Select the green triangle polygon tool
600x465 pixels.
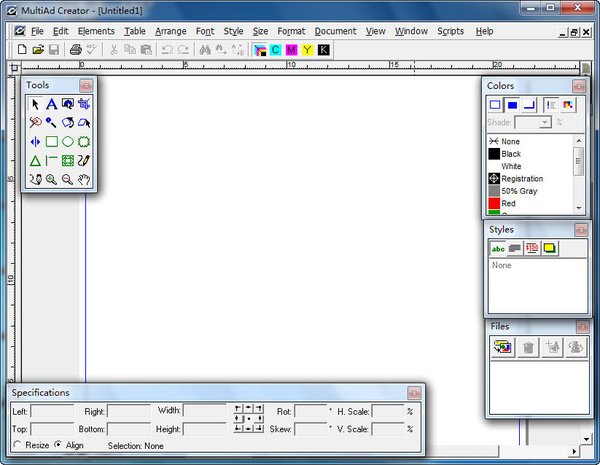coord(35,161)
